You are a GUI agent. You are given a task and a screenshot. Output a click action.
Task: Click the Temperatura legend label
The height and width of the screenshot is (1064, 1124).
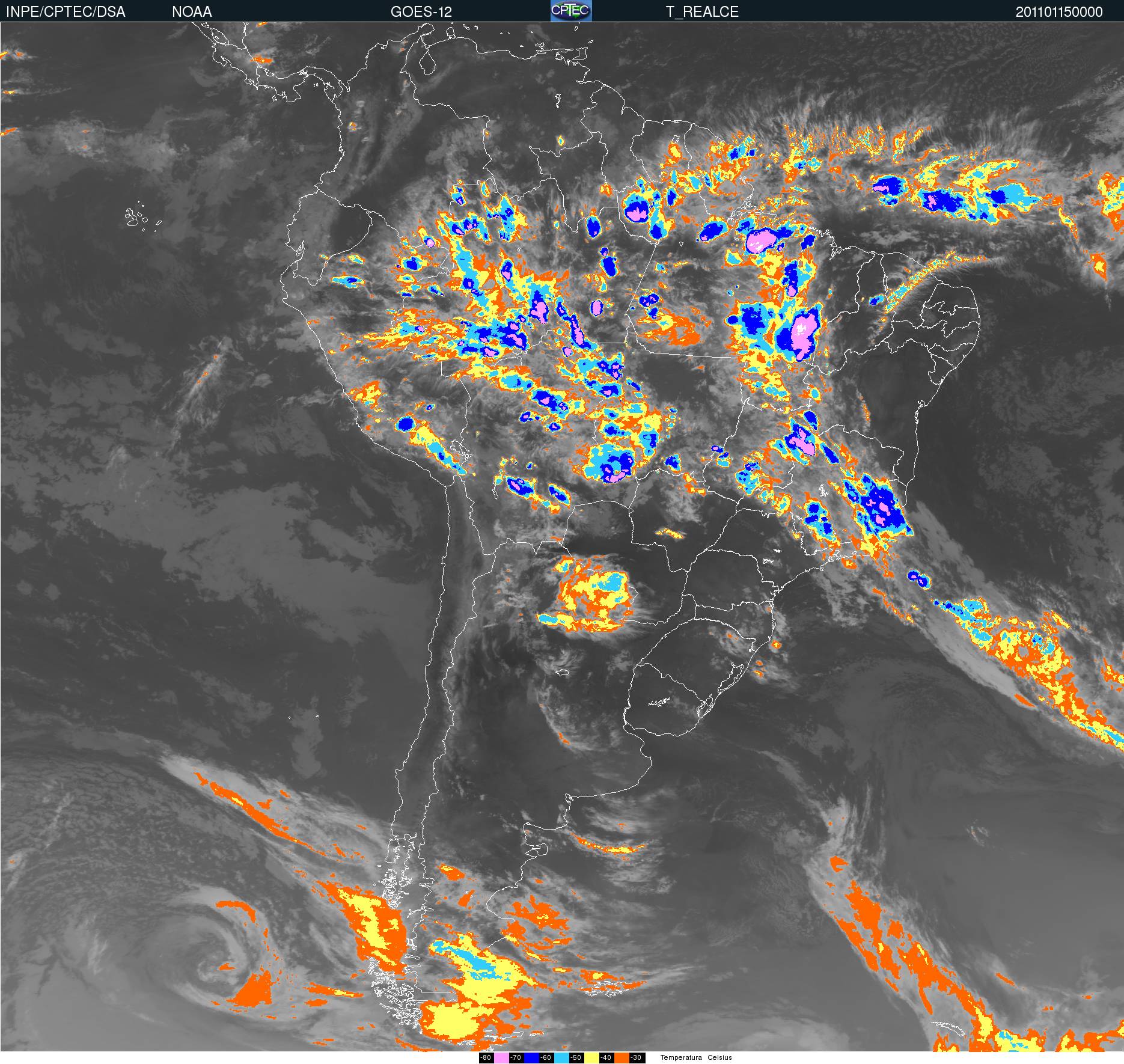[681, 1058]
